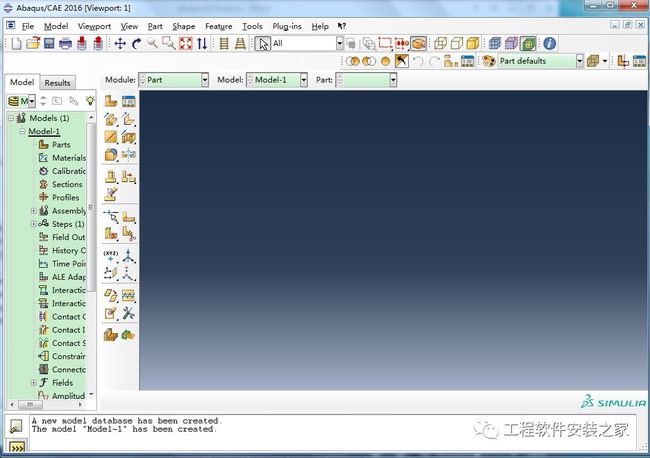This screenshot has height=458, width=650.
Task: Select the Pan View tool
Action: pos(120,43)
